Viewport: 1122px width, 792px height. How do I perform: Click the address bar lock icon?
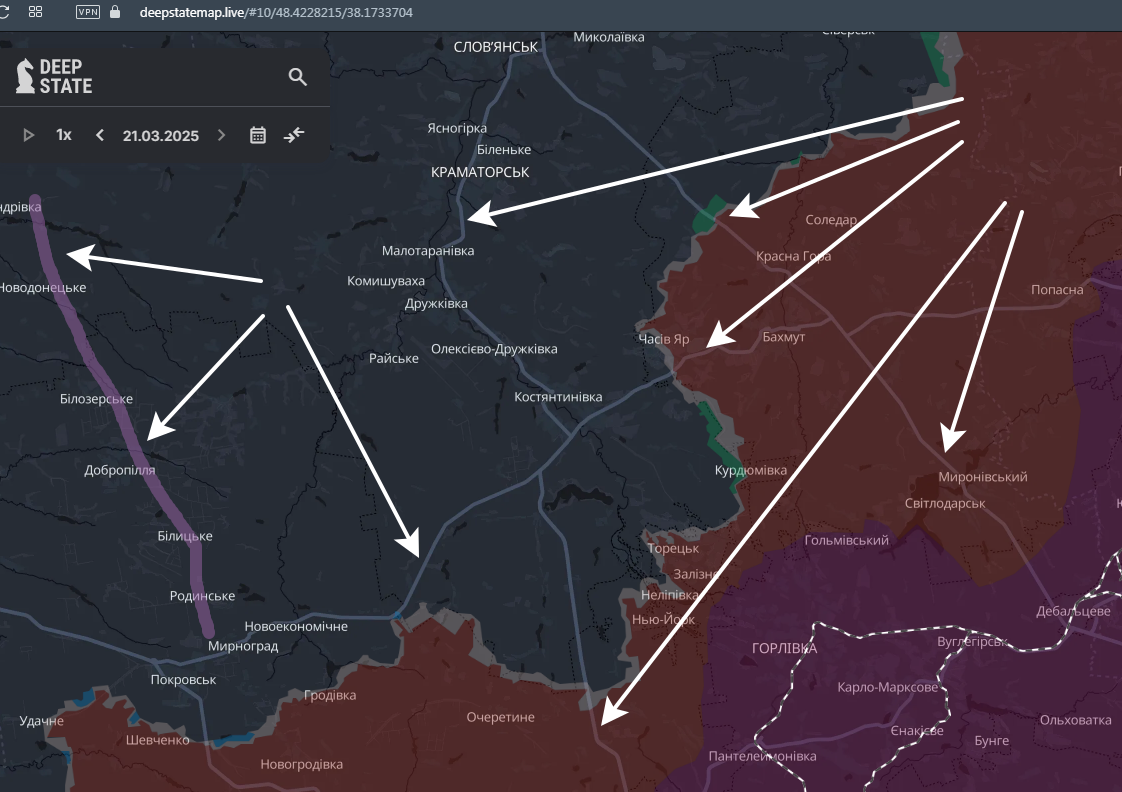point(114,11)
